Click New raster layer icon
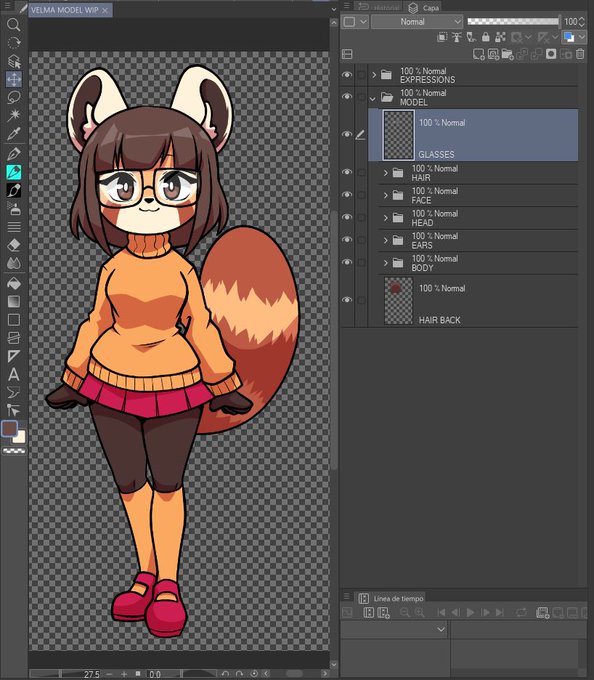This screenshot has height=680, width=594. 478,54
